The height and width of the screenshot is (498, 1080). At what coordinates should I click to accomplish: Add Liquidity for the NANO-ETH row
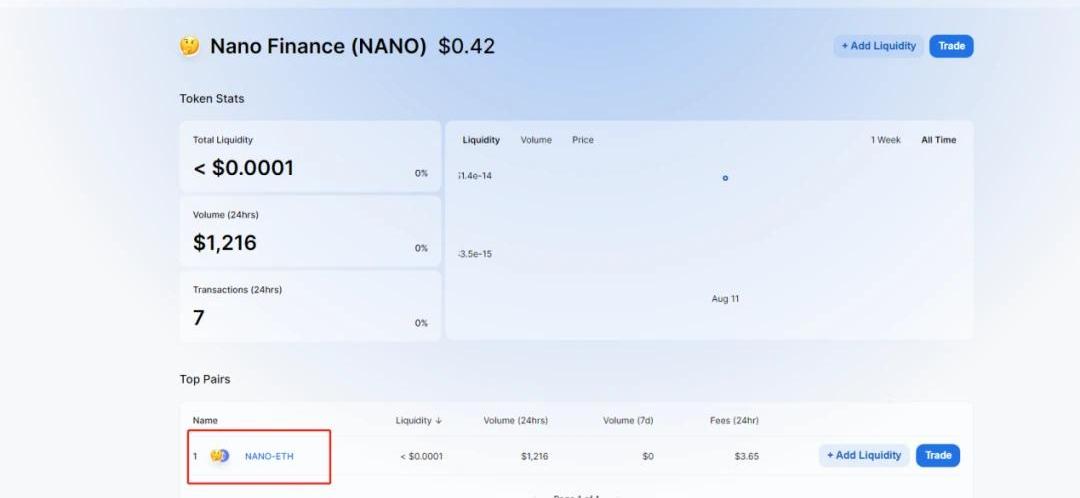tap(864, 456)
